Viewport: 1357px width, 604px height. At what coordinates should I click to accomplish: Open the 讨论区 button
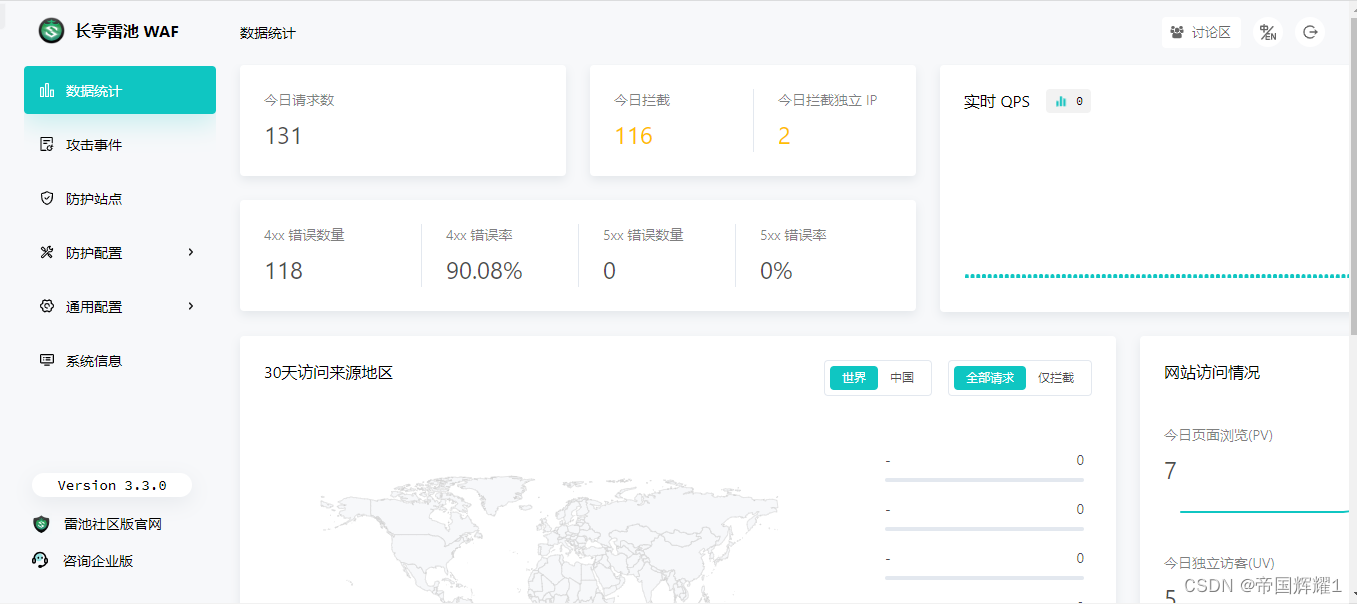(1201, 31)
